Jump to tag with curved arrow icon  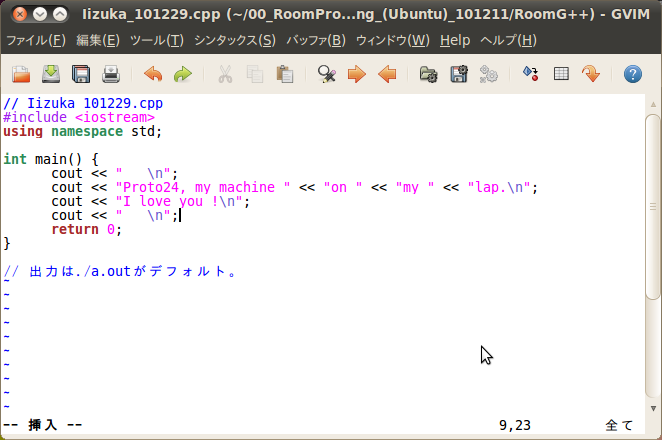(x=591, y=74)
